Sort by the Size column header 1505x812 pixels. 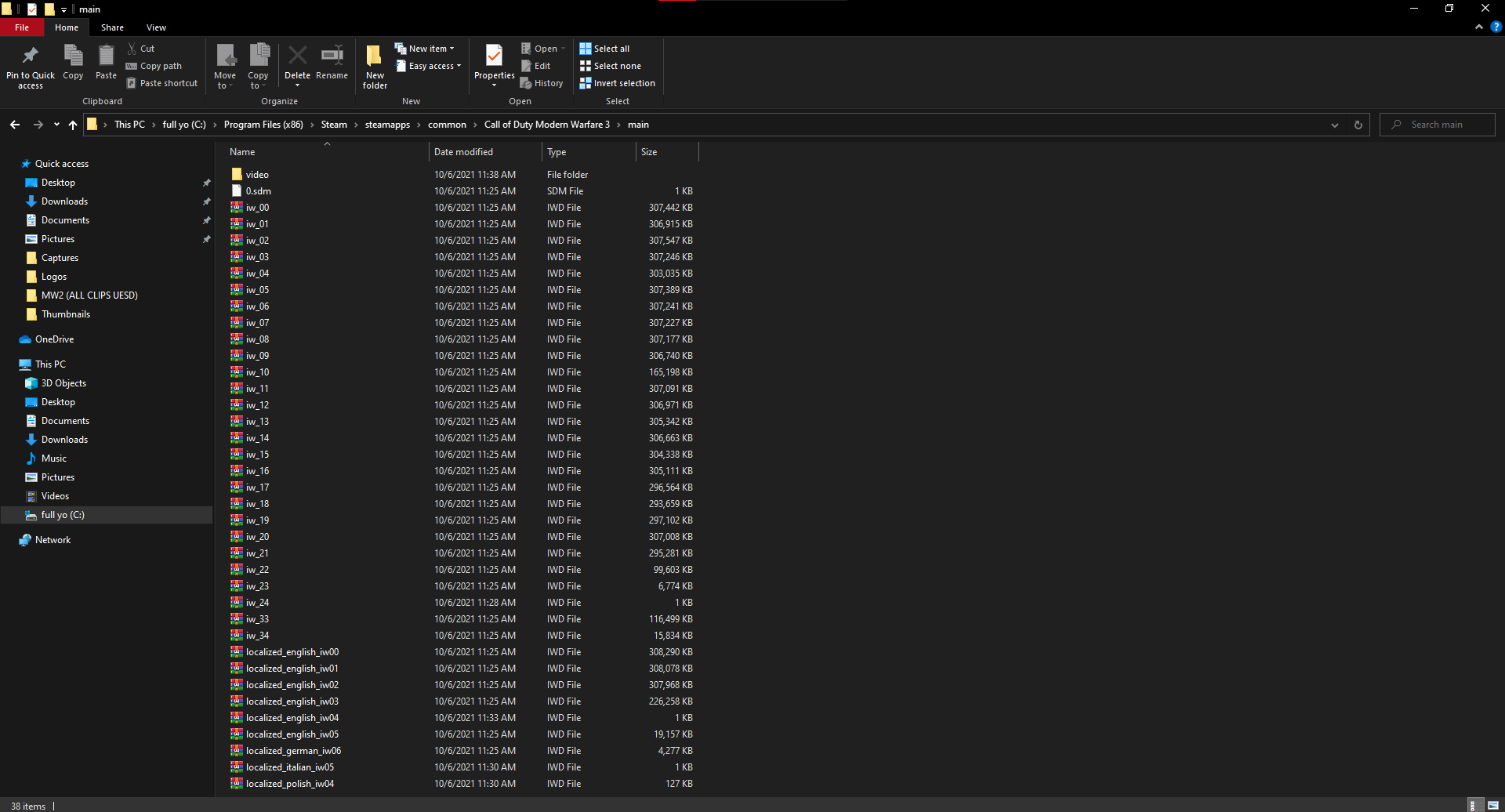(x=667, y=152)
